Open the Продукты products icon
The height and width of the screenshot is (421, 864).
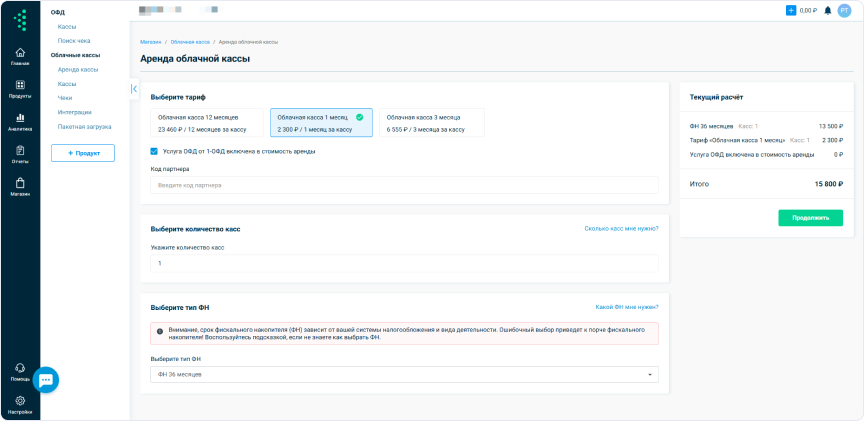pos(20,87)
